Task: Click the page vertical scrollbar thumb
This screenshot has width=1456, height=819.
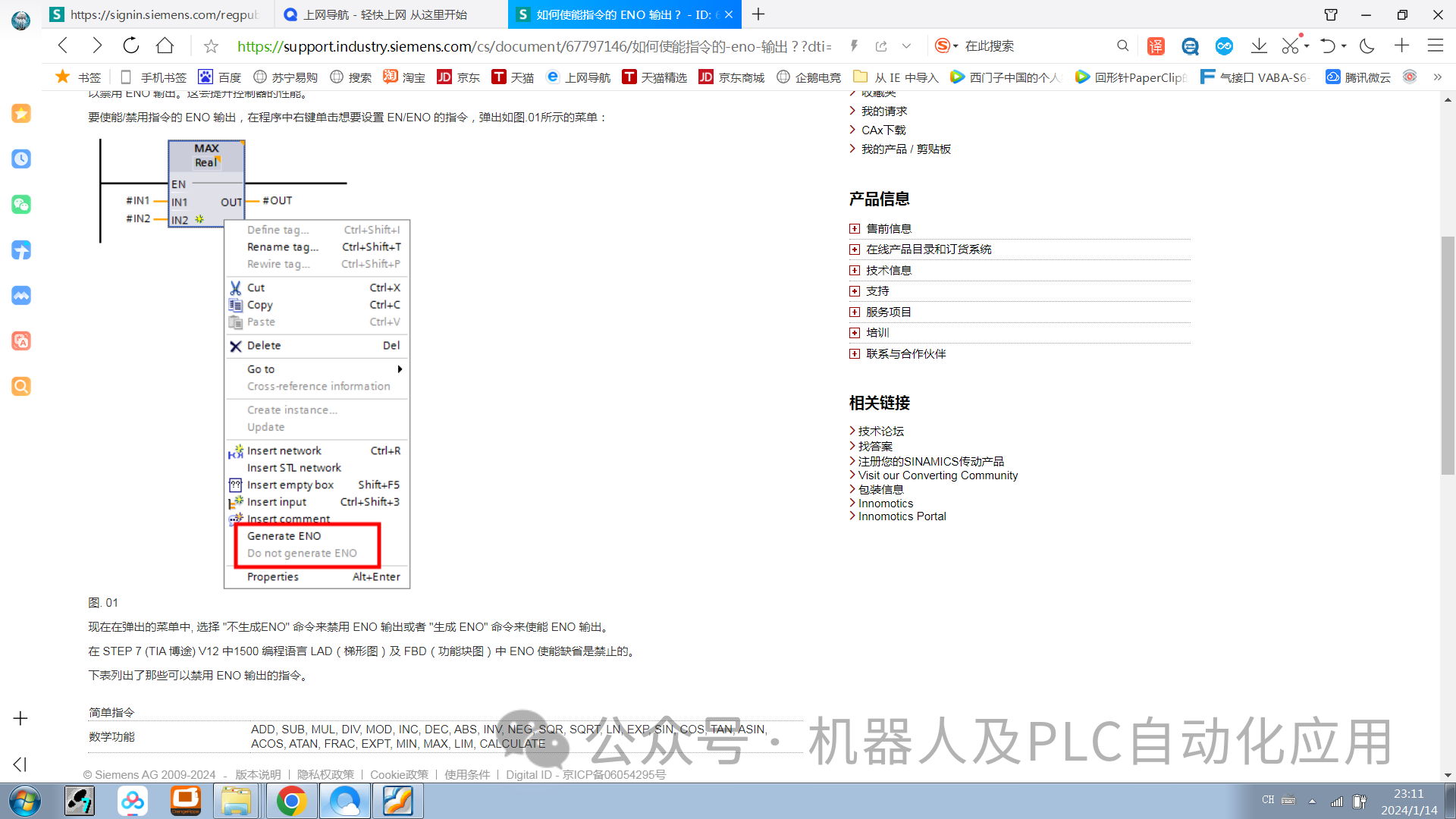Action: (1448, 356)
